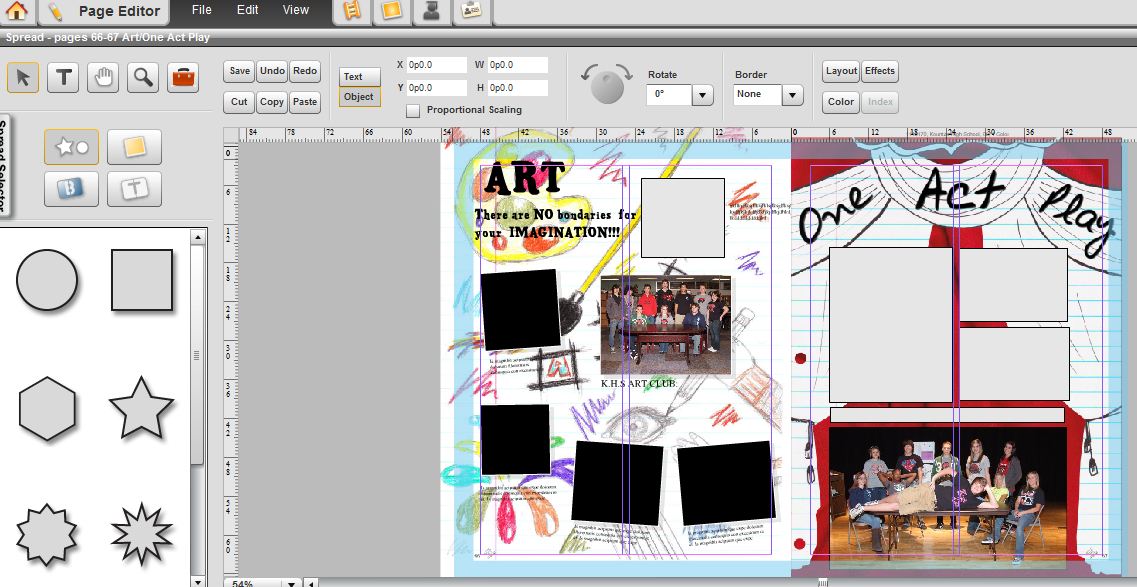This screenshot has height=587, width=1137.
Task: Click the Redo button
Action: click(x=305, y=71)
